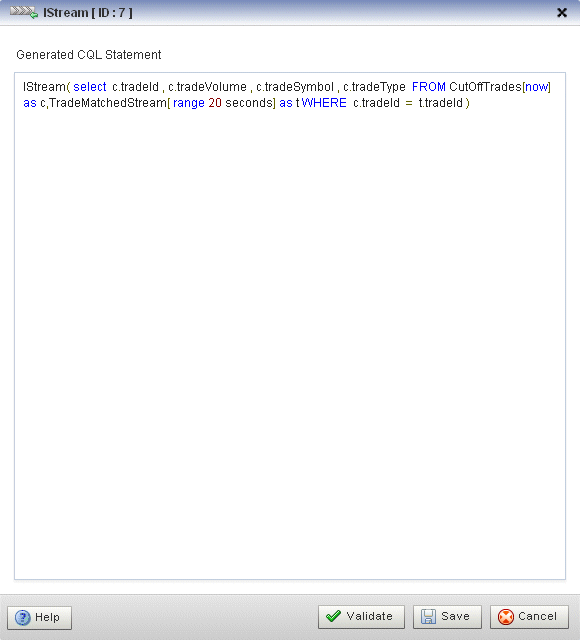Click the Validate button
580x640 pixels.
[361, 616]
